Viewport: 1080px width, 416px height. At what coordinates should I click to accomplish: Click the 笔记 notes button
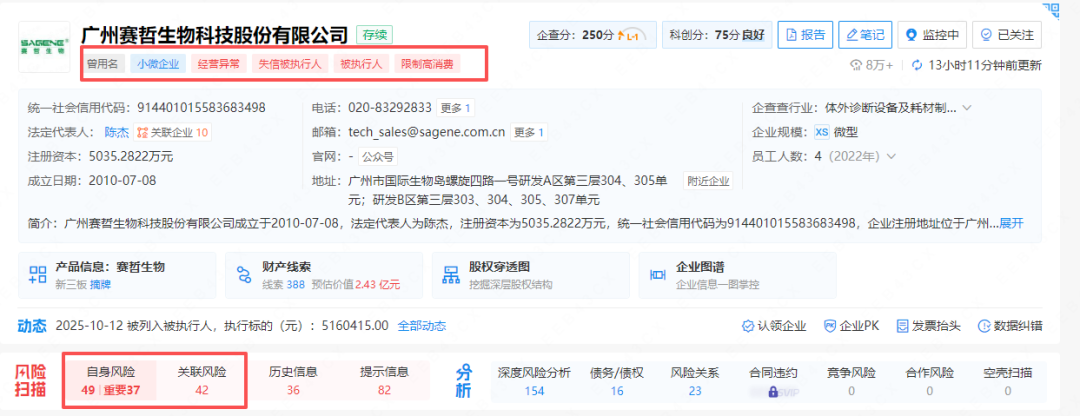(x=864, y=35)
